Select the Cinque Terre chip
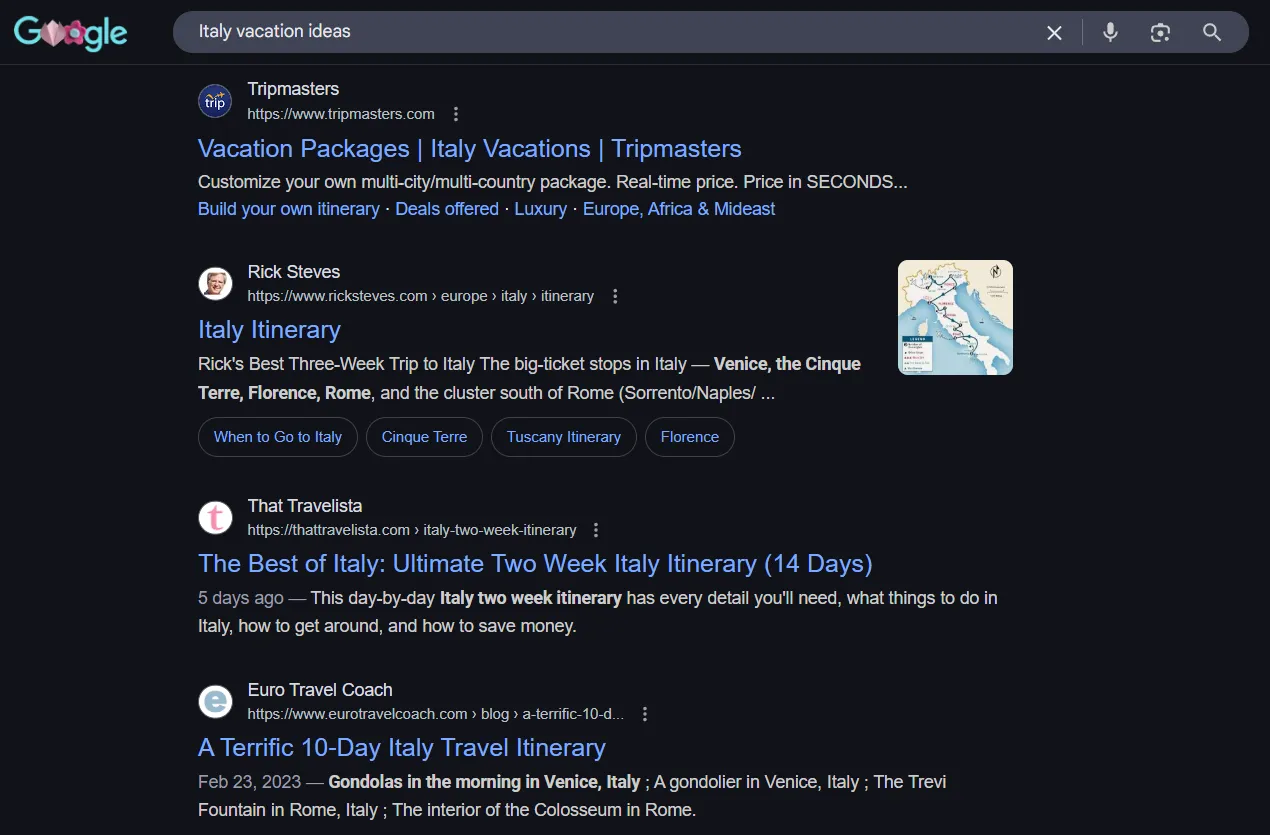Image resolution: width=1270 pixels, height=835 pixels. (424, 437)
